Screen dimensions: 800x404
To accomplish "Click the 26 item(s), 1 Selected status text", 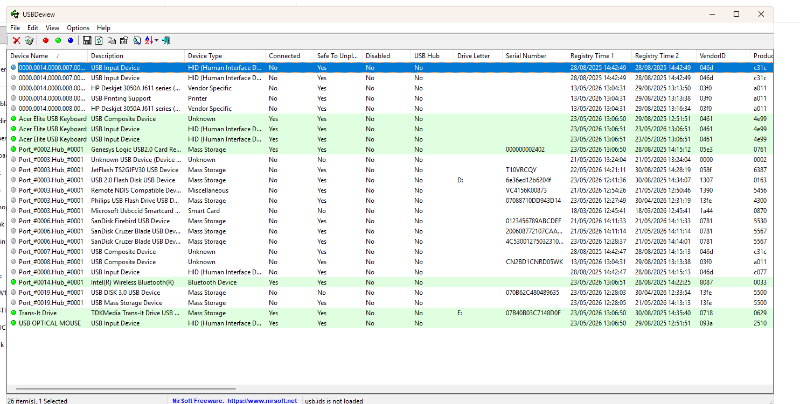I will [x=37, y=401].
